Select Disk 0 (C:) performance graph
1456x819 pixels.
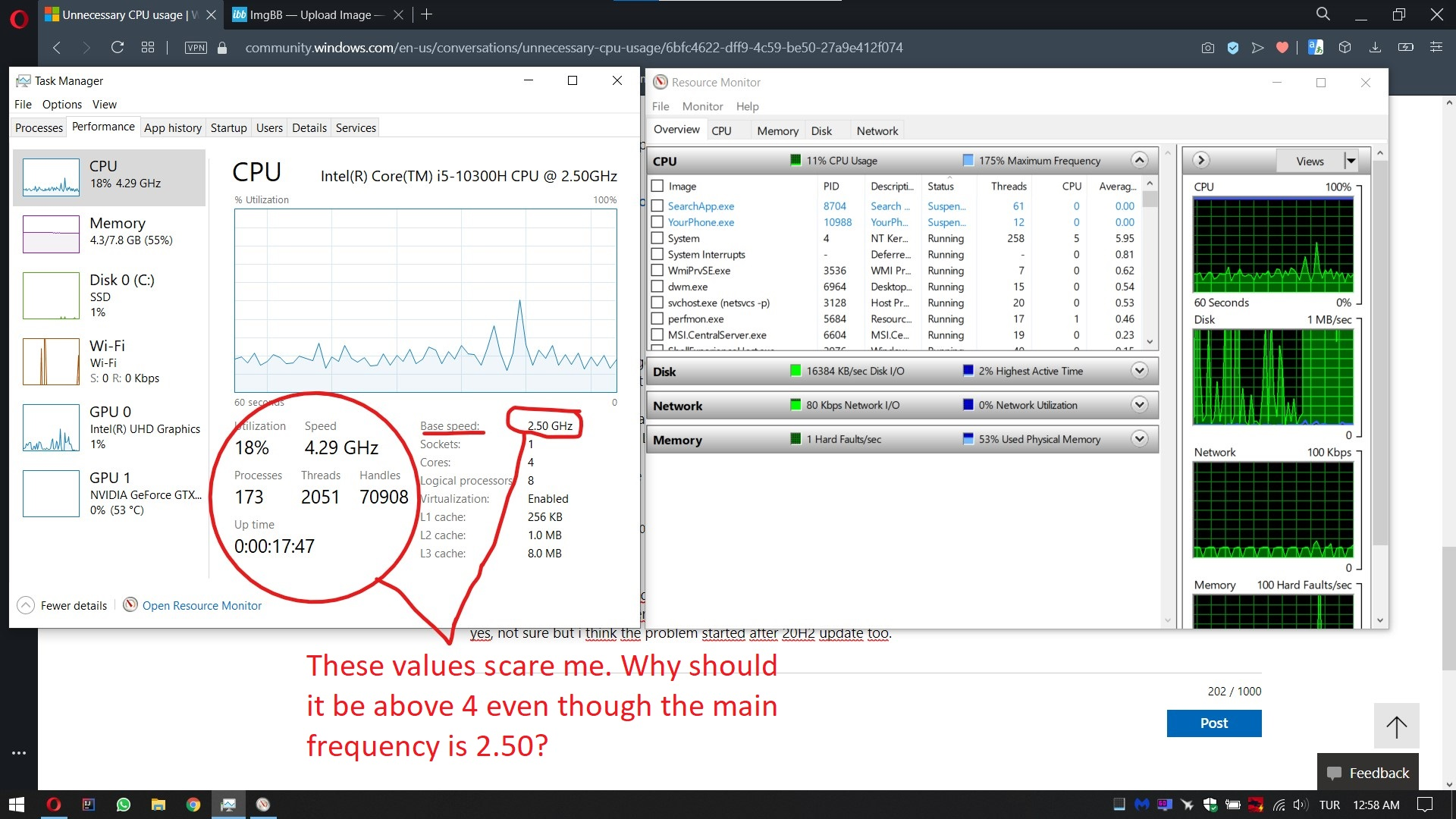[x=109, y=296]
